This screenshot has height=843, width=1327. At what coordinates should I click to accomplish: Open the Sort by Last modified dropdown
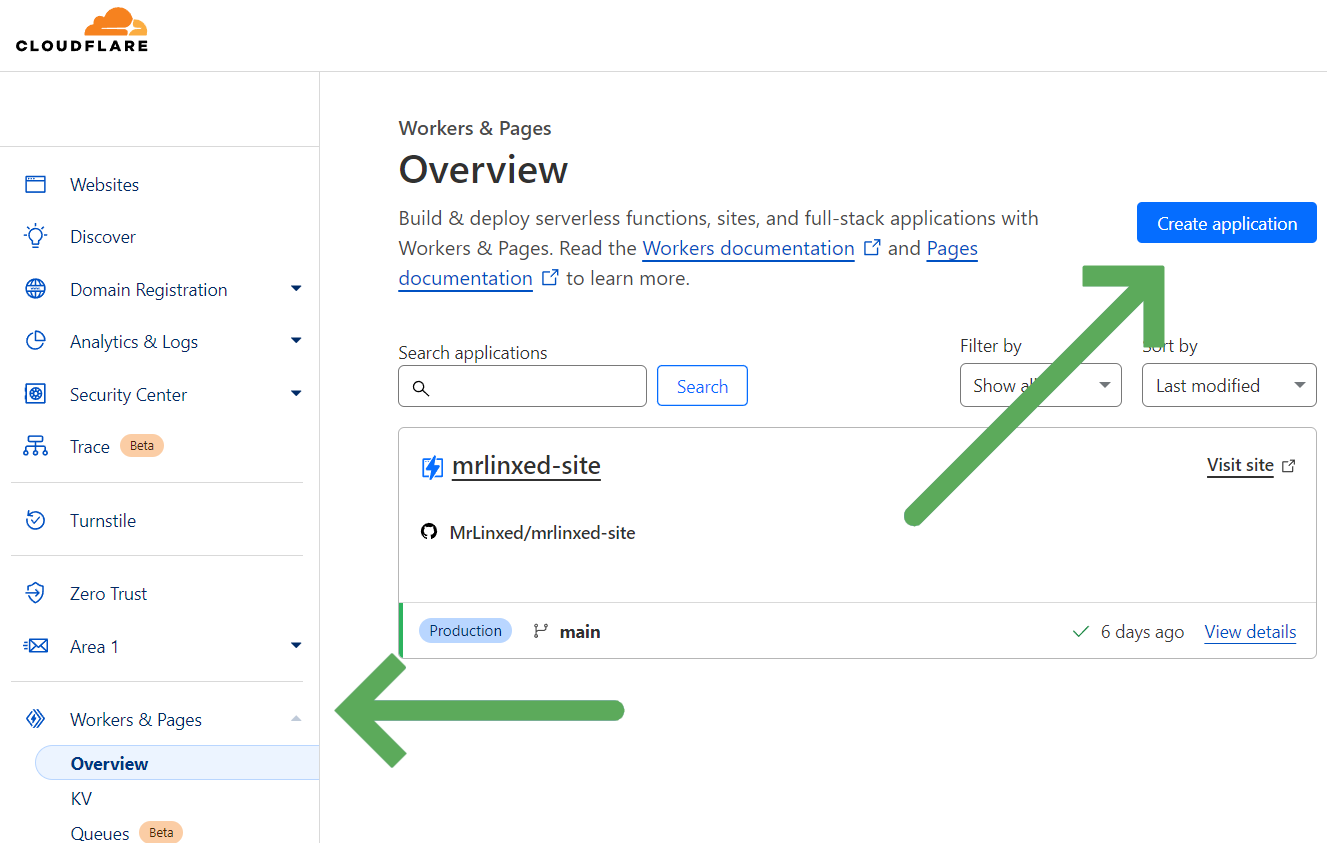coord(1228,385)
